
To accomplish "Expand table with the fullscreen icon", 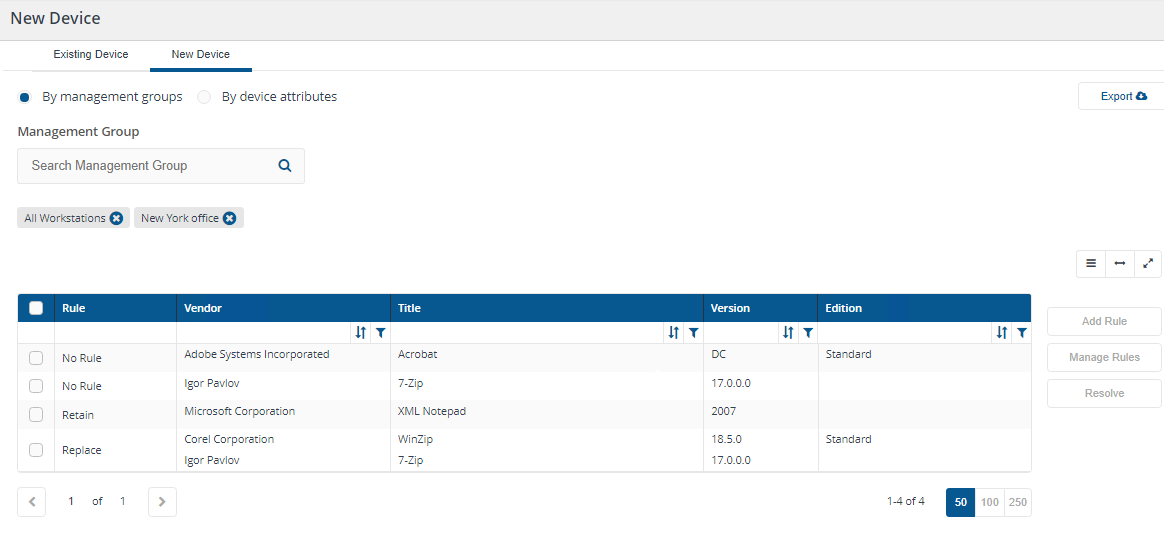I will (1148, 264).
